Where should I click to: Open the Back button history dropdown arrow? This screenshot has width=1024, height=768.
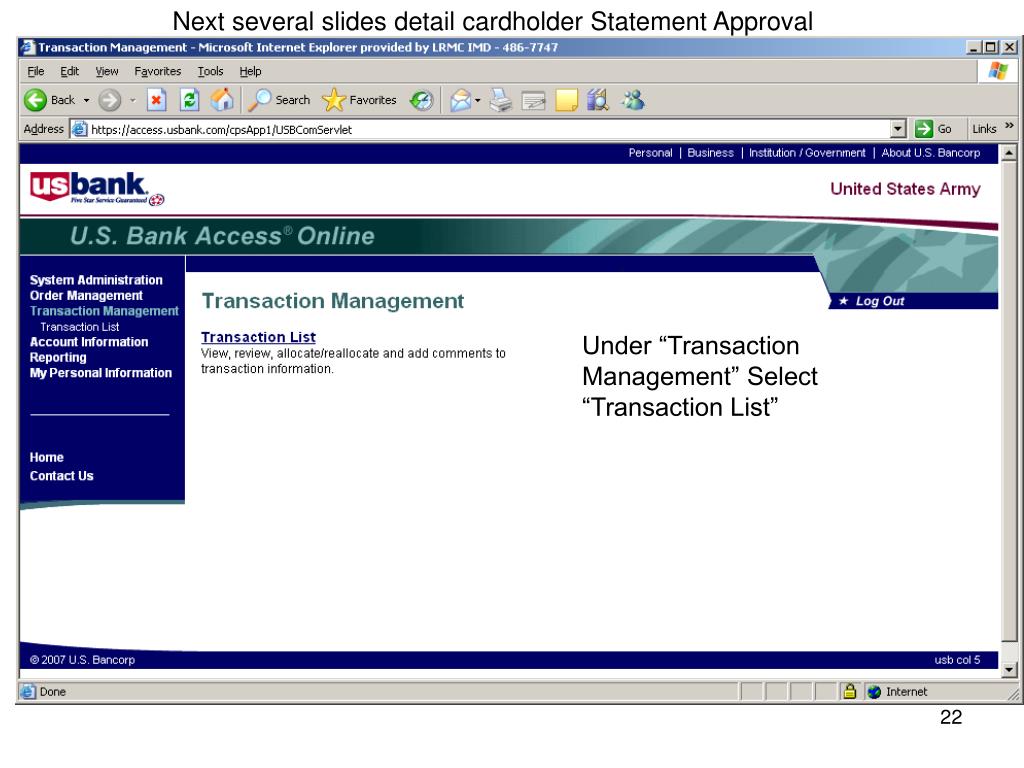point(86,101)
